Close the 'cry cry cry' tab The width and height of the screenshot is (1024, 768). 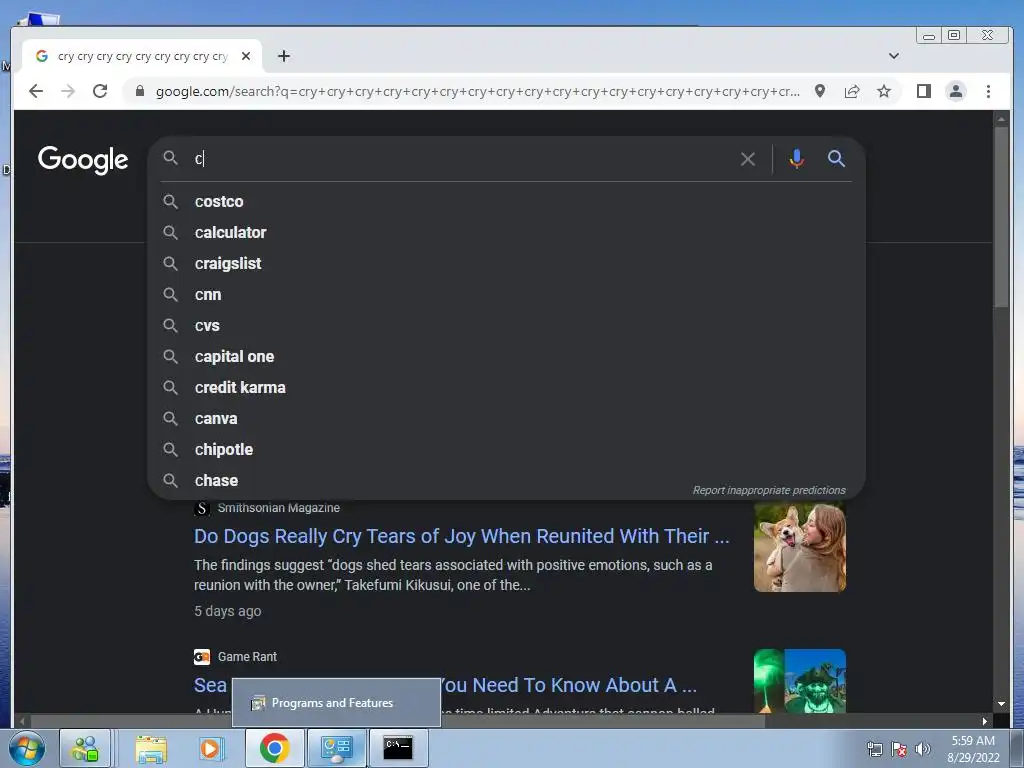246,56
